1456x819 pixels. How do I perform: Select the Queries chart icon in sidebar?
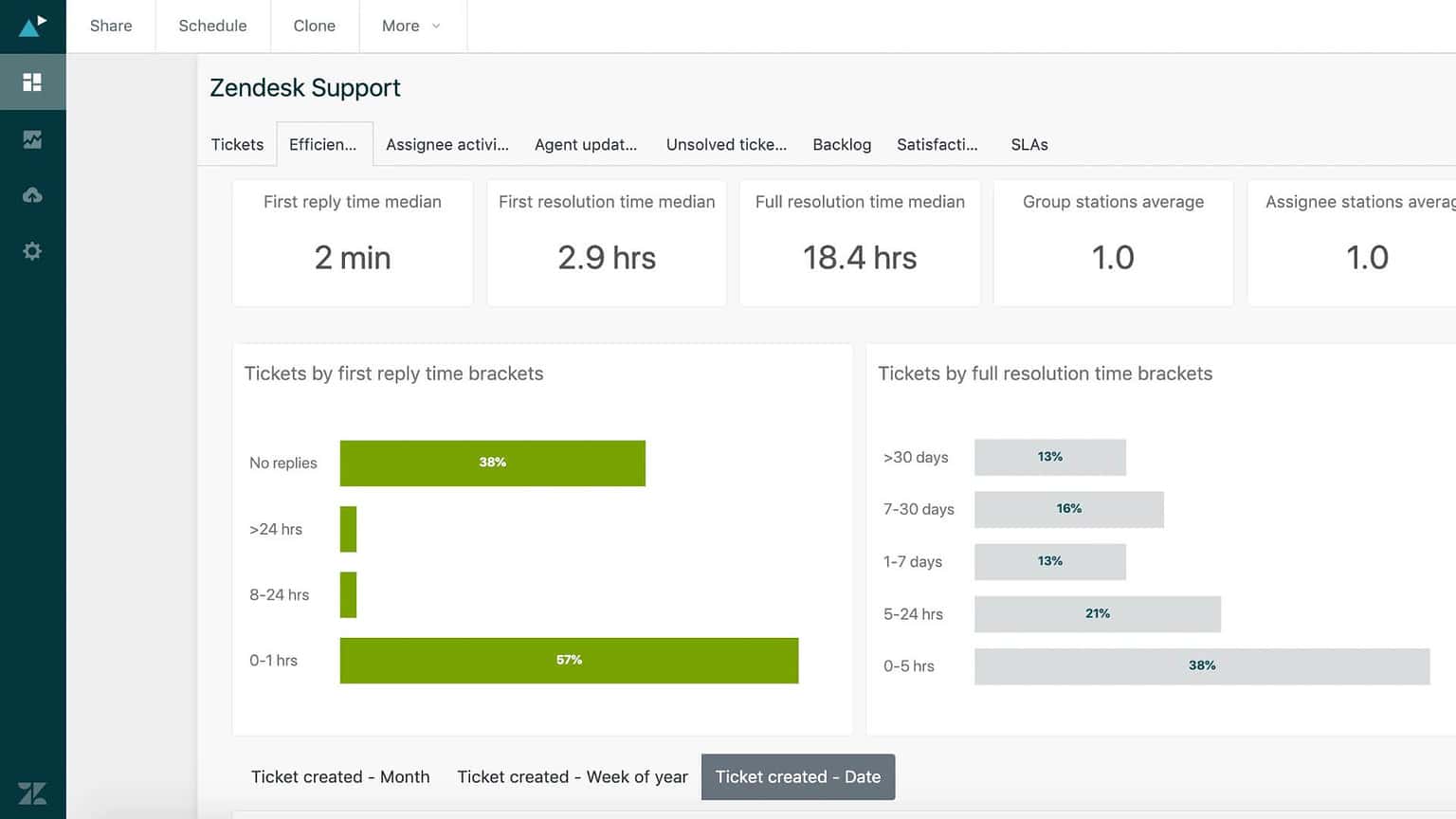point(33,138)
